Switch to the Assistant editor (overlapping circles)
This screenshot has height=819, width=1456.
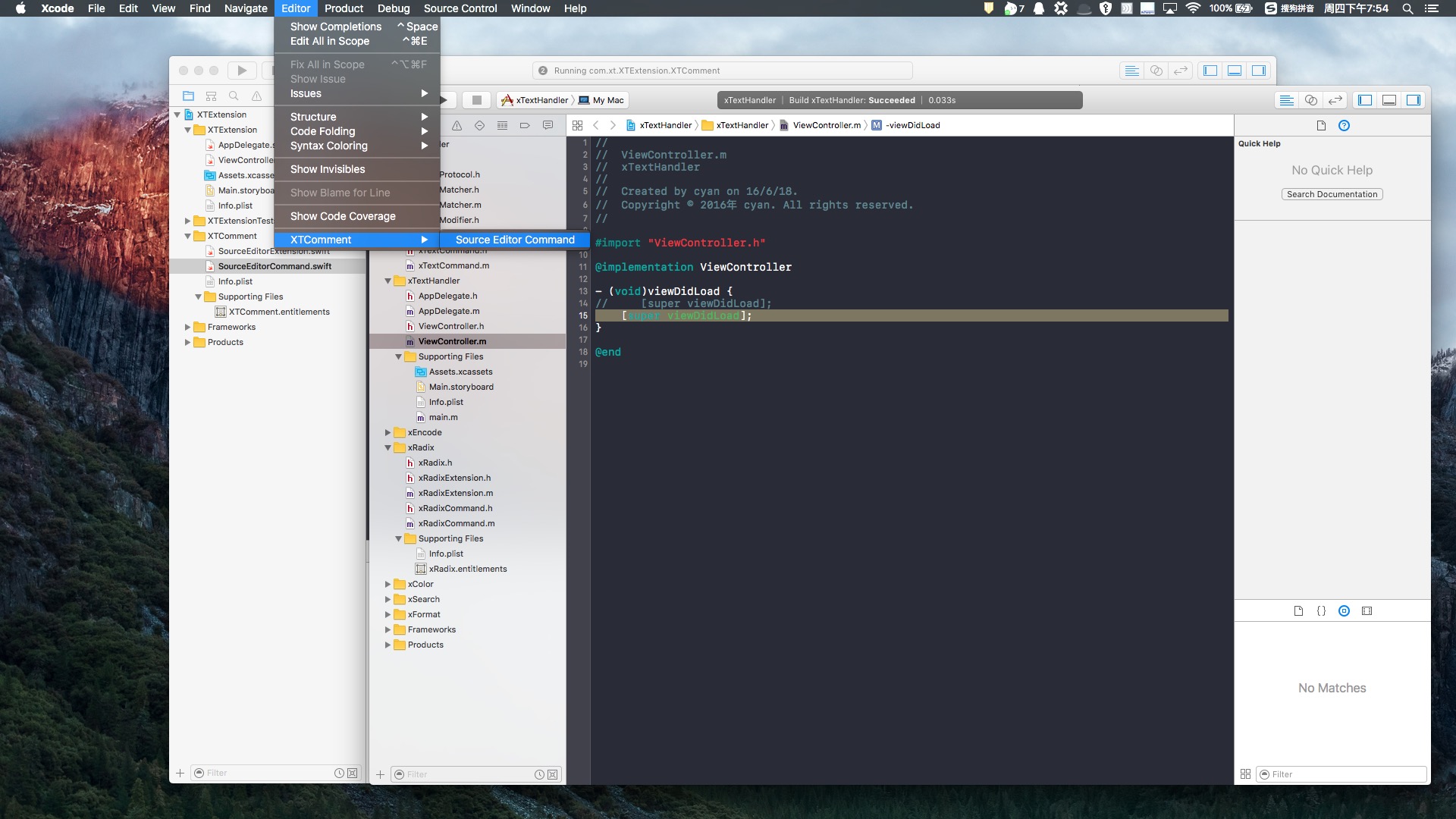(x=1310, y=100)
